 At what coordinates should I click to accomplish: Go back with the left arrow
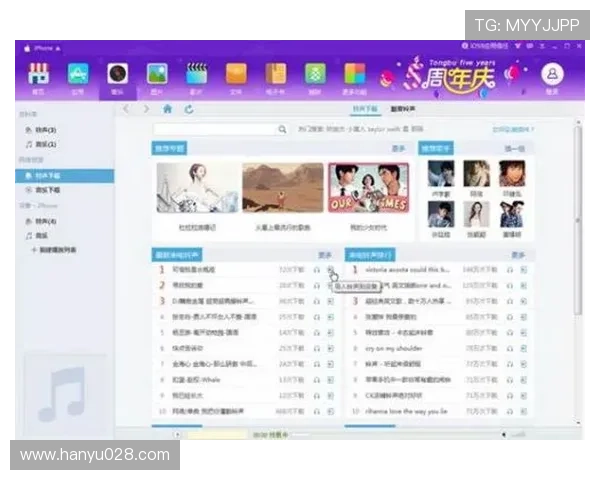point(126,109)
